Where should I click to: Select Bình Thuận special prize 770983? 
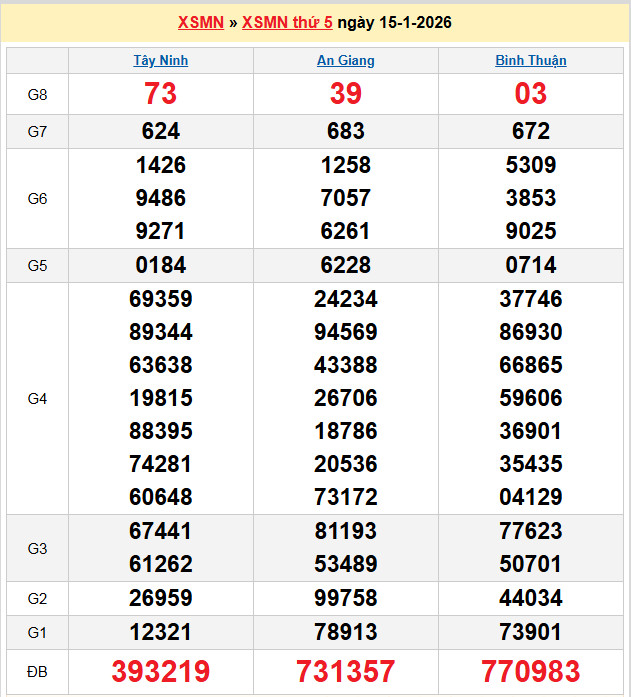(531, 671)
